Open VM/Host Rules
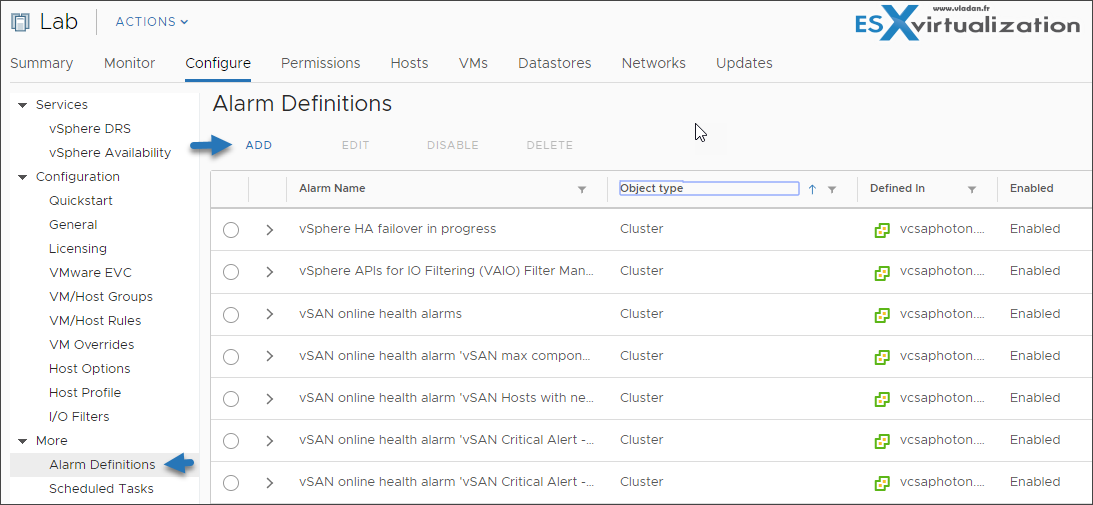This screenshot has width=1093, height=505. (95, 321)
